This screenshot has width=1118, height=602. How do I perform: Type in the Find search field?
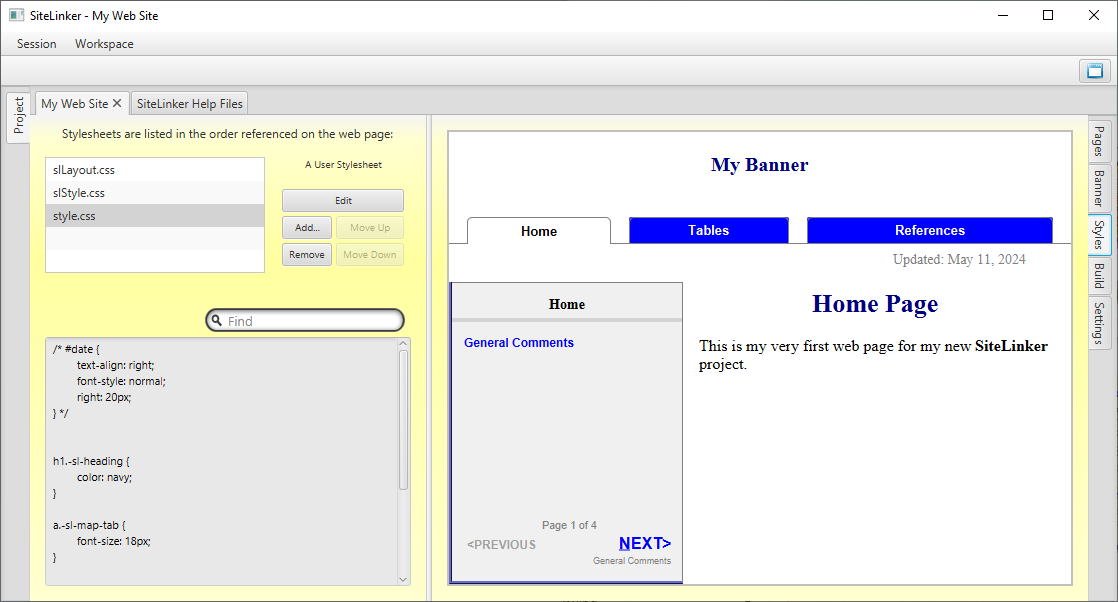click(310, 321)
